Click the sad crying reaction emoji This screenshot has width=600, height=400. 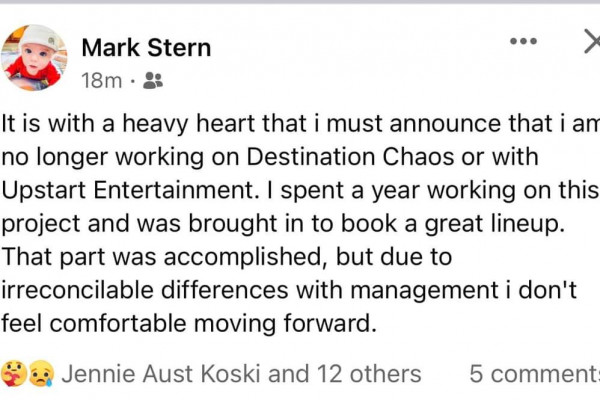(40, 374)
